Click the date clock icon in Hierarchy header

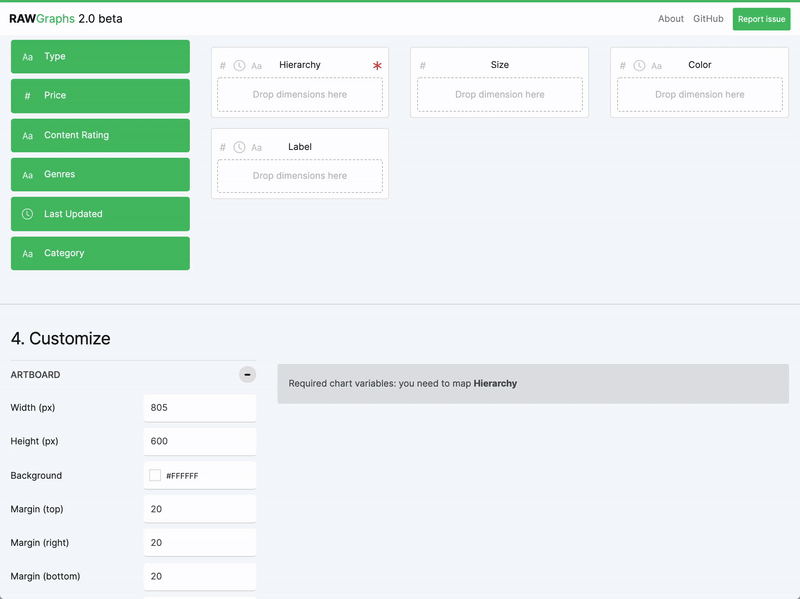(239, 66)
